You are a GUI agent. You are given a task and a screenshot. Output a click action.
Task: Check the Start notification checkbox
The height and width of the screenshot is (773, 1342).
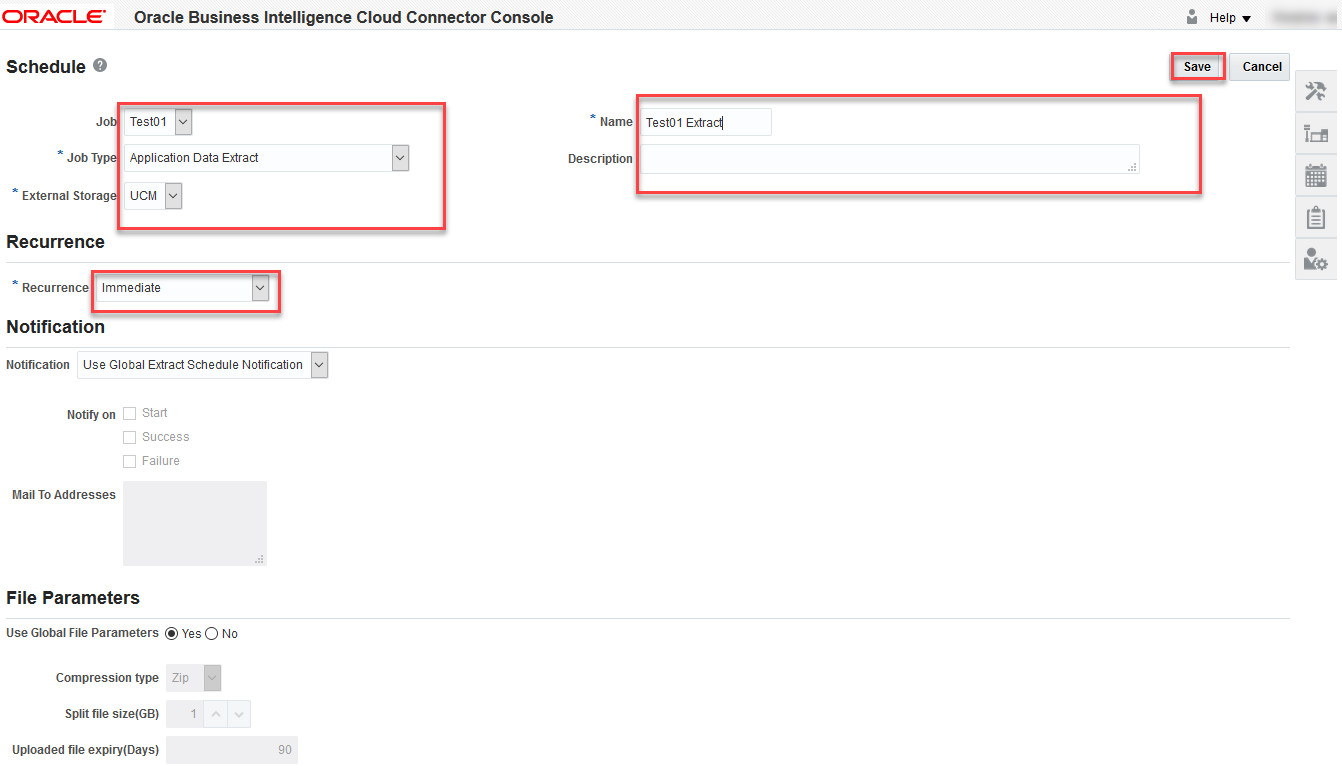pos(129,413)
